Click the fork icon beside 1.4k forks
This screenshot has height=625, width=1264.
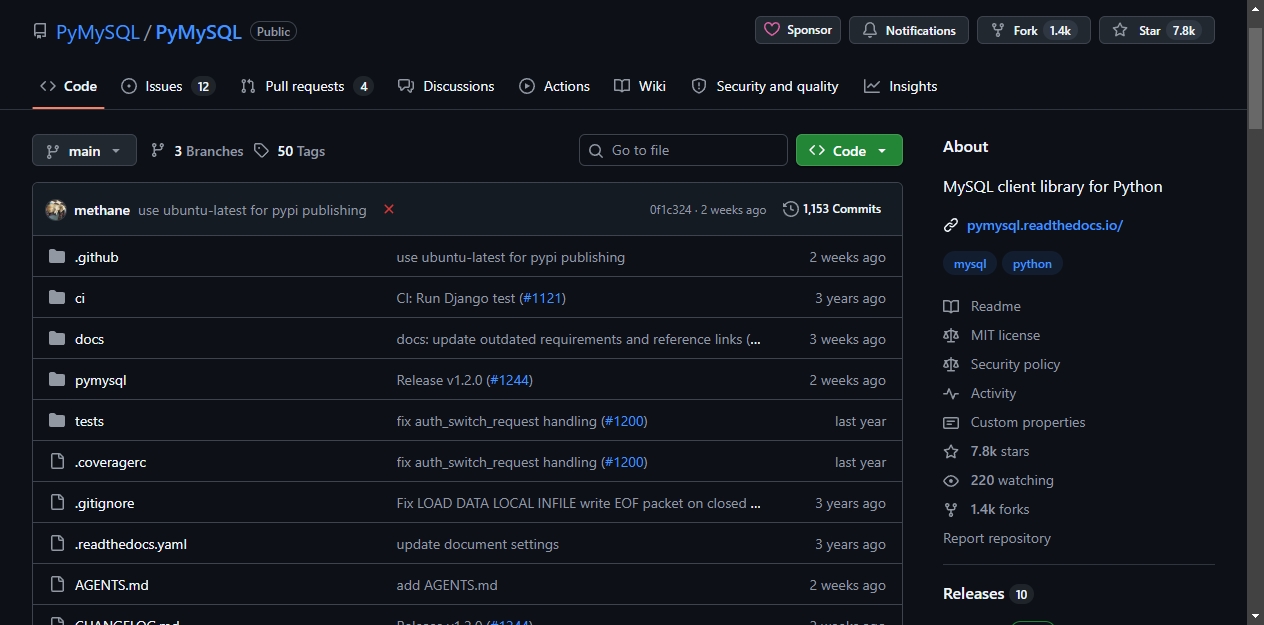point(951,509)
